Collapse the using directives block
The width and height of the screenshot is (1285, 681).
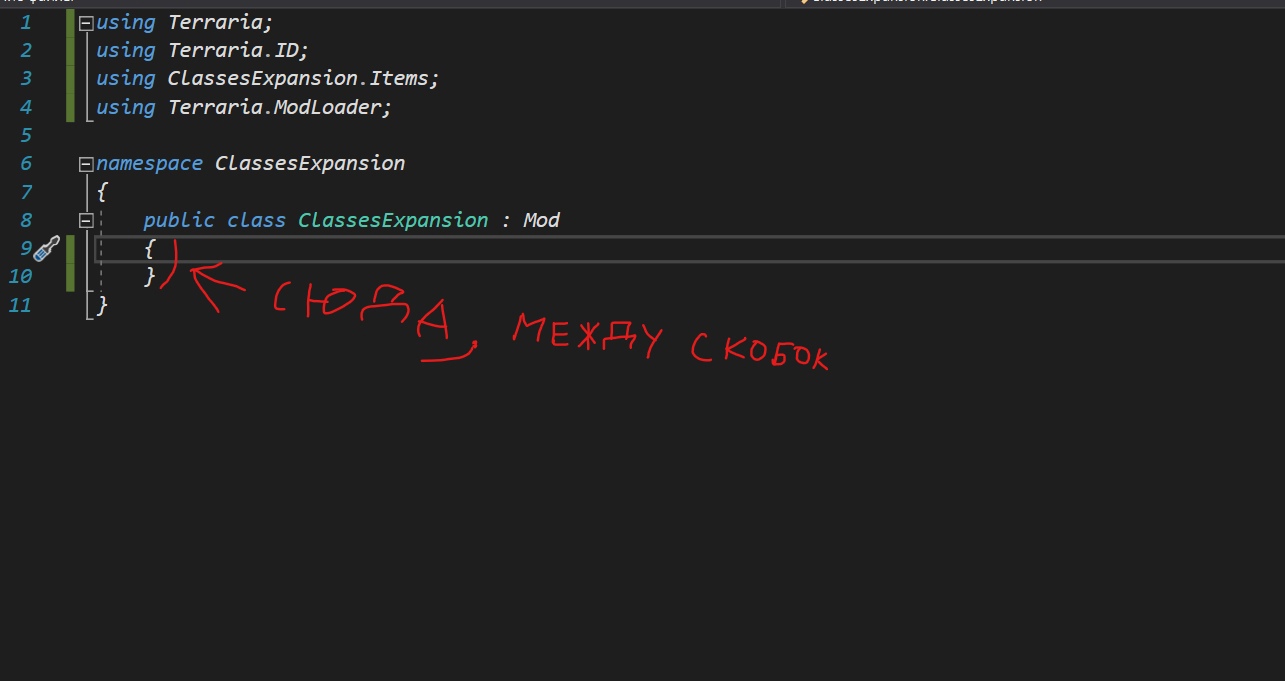[x=85, y=22]
